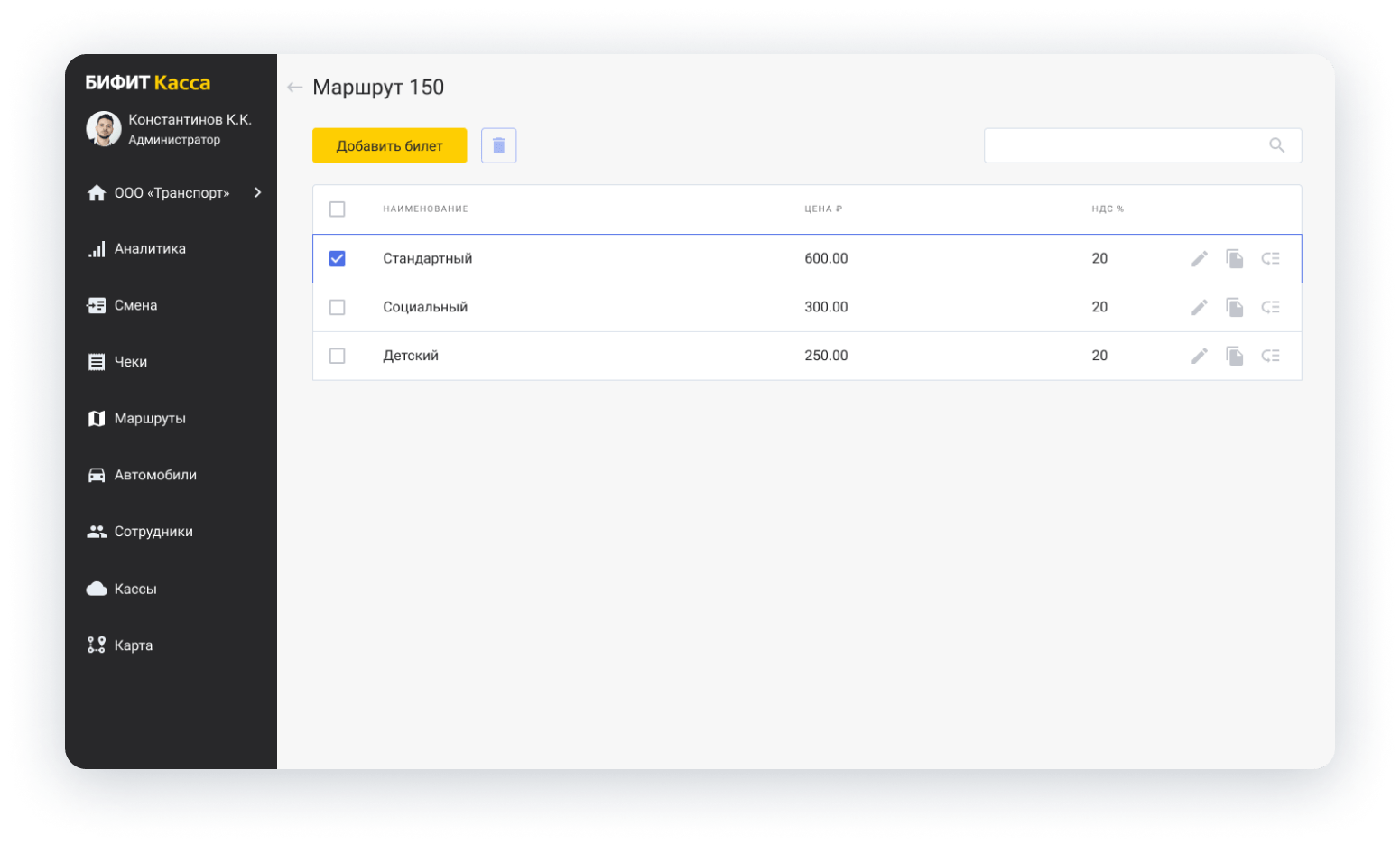Click the trash delete icon button

pyautogui.click(x=498, y=145)
